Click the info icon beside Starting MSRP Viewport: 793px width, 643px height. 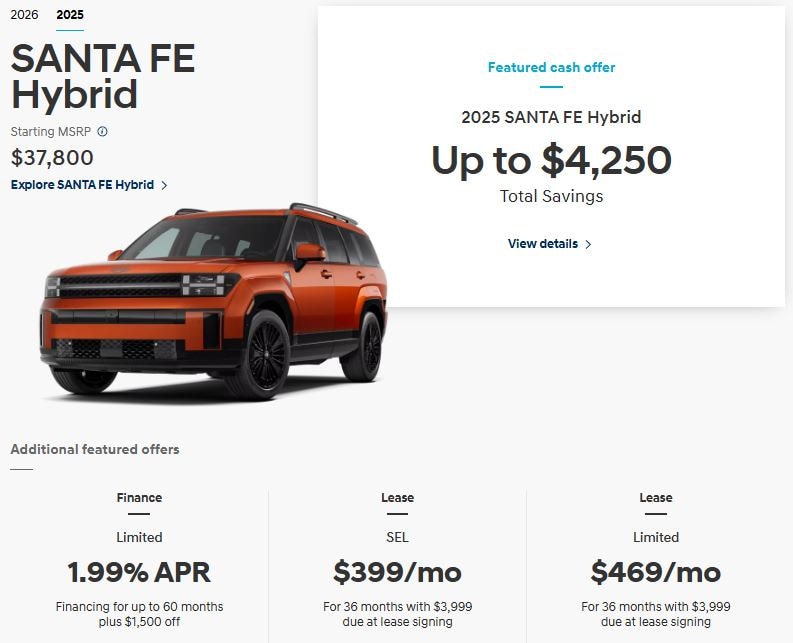click(x=103, y=131)
